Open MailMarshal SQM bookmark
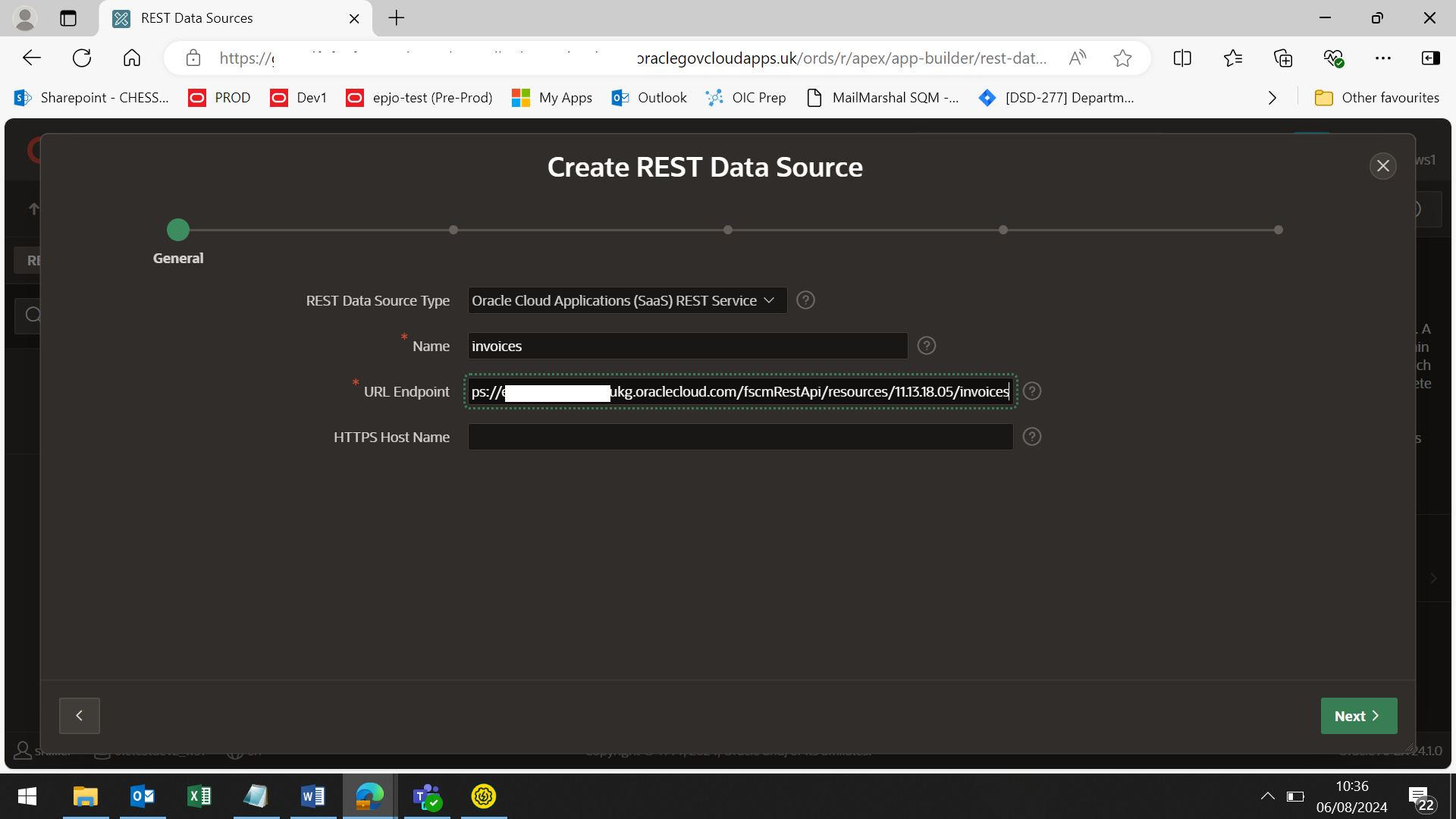This screenshot has width=1456, height=819. (x=883, y=98)
